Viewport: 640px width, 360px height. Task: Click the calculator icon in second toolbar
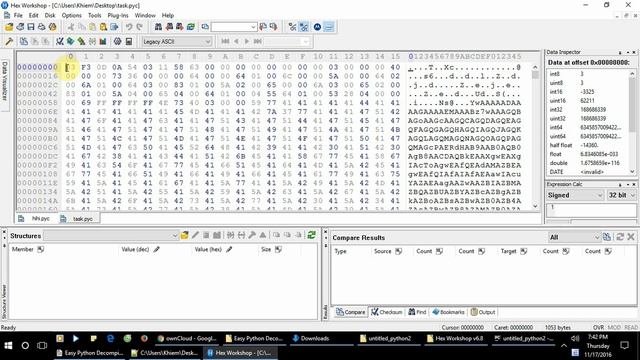[129, 41]
